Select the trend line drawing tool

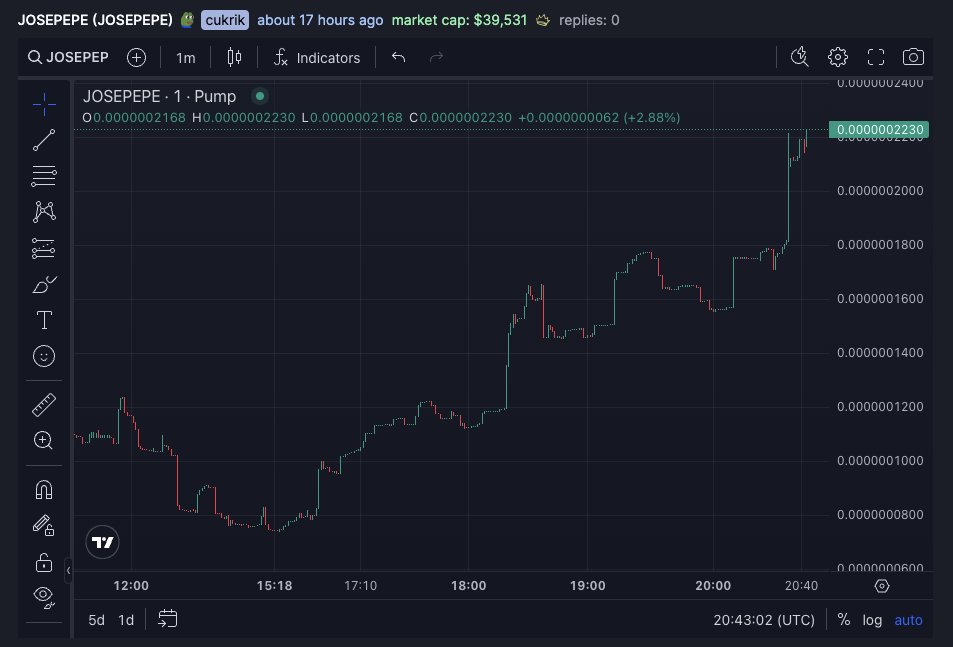coord(44,139)
